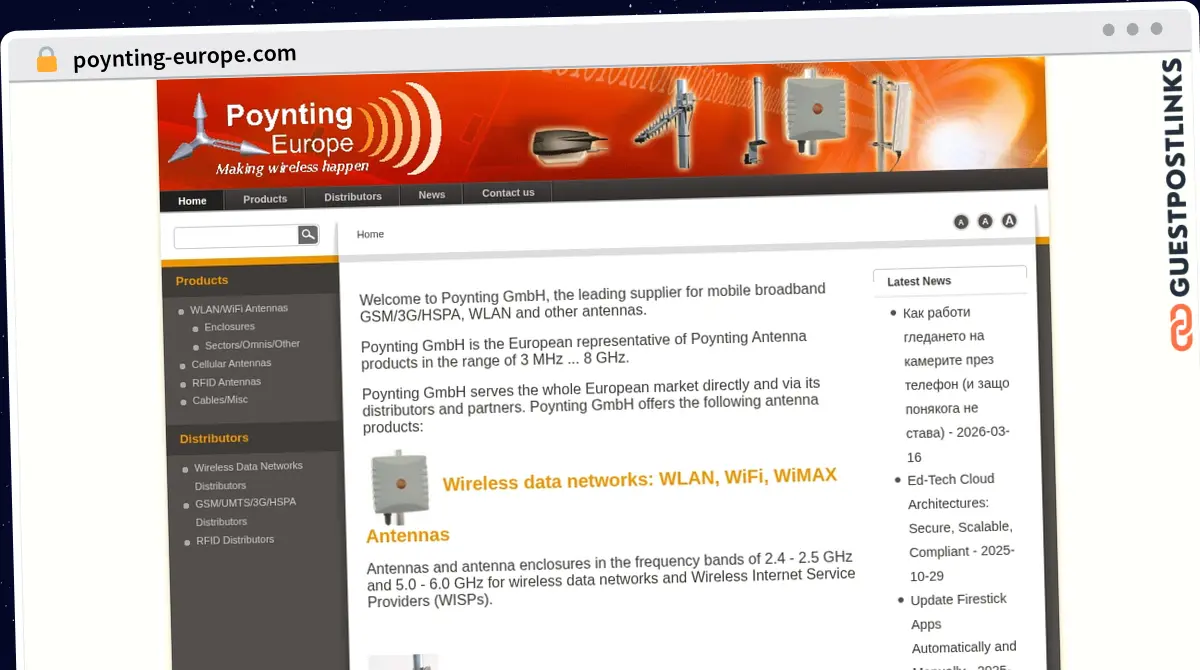Screen dimensions: 1200x670
Task: Click the poynting-europe.com address text
Action: [185, 57]
